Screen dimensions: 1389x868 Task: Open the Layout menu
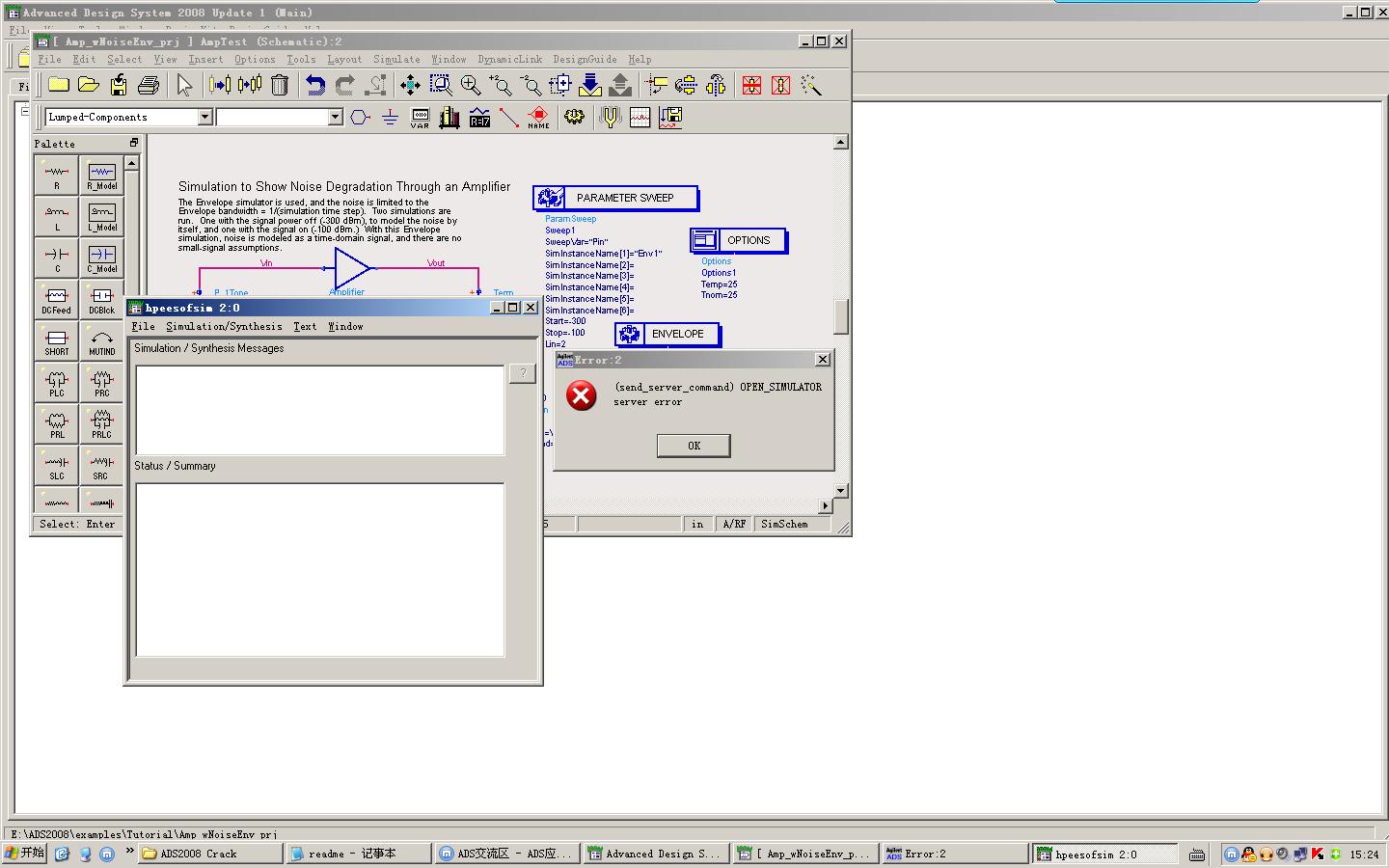[344, 59]
